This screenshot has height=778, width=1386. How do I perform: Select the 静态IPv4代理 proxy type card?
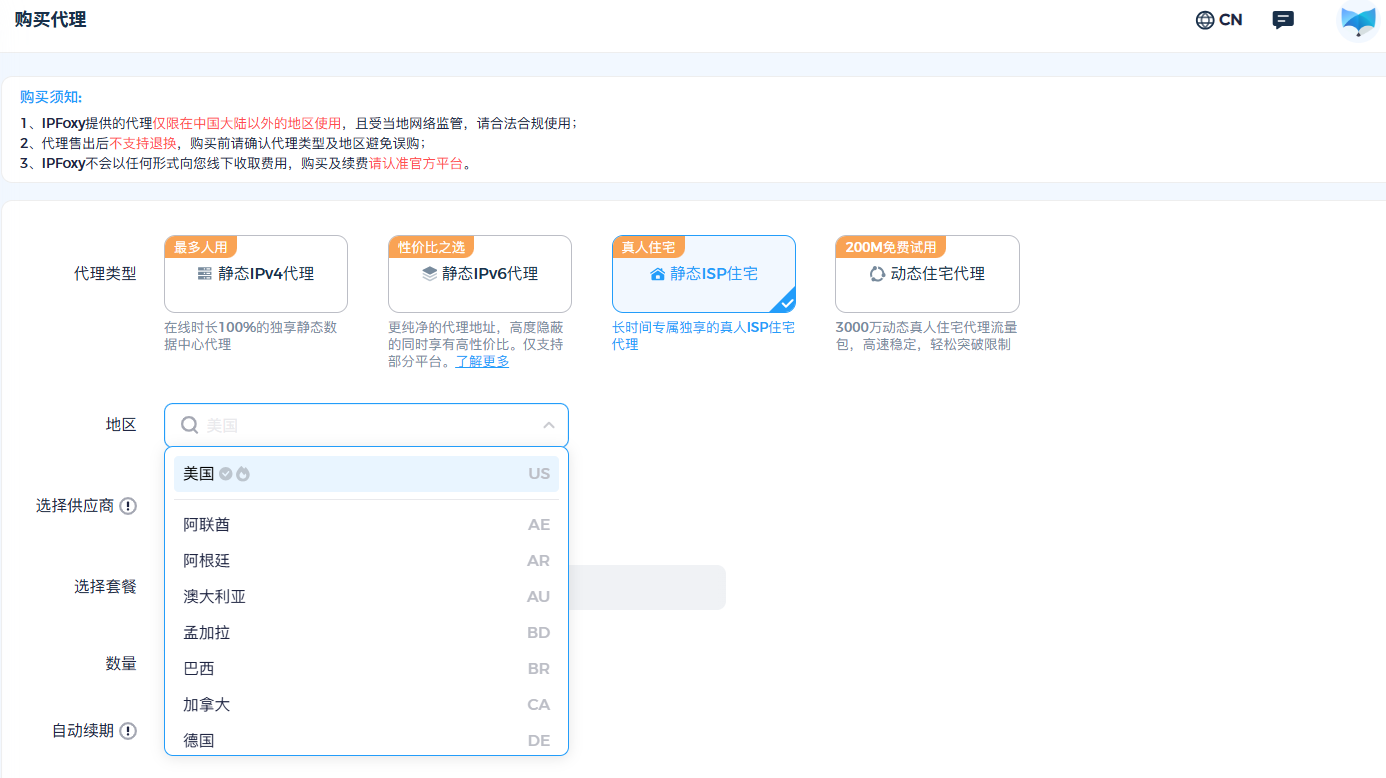point(256,274)
